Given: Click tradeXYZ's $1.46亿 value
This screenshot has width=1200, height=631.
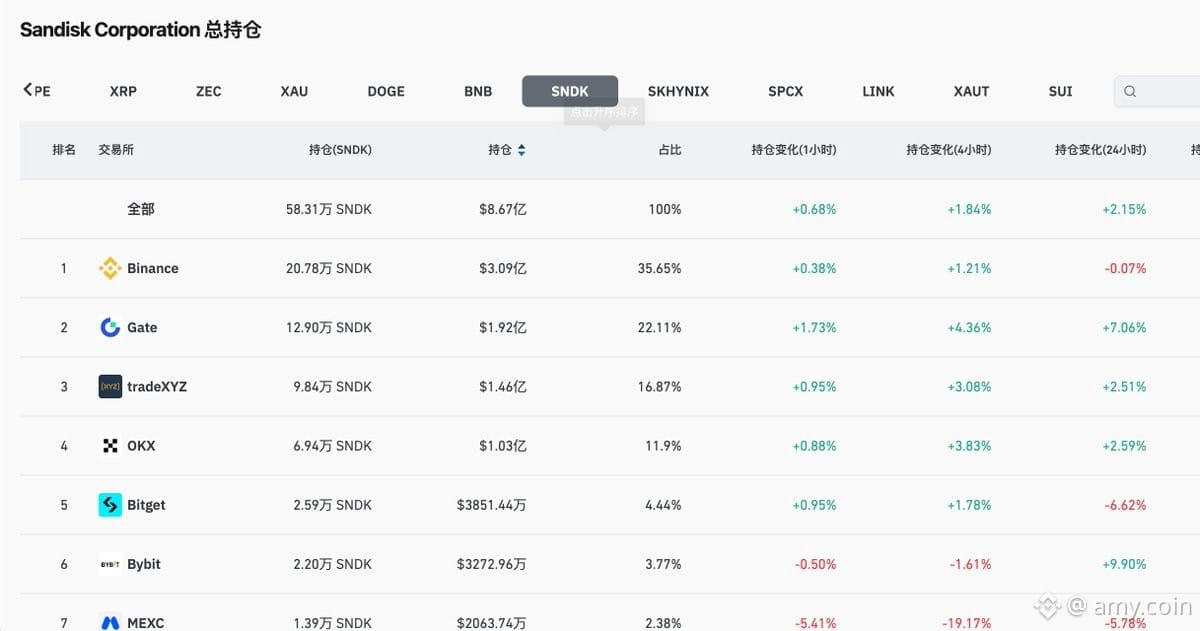Looking at the screenshot, I should tap(503, 386).
